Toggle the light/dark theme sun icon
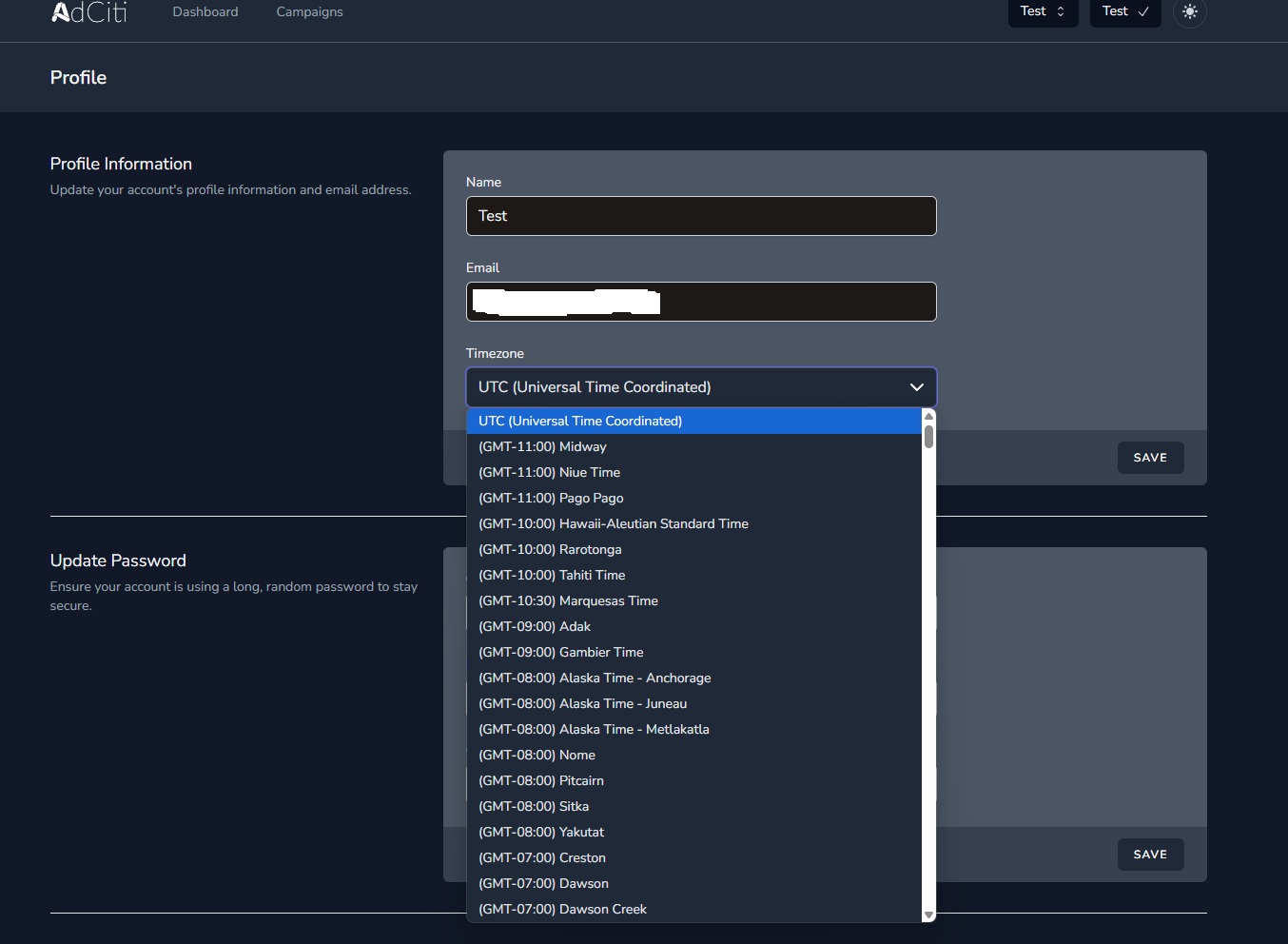Viewport: 1288px width, 944px height. click(x=1189, y=12)
